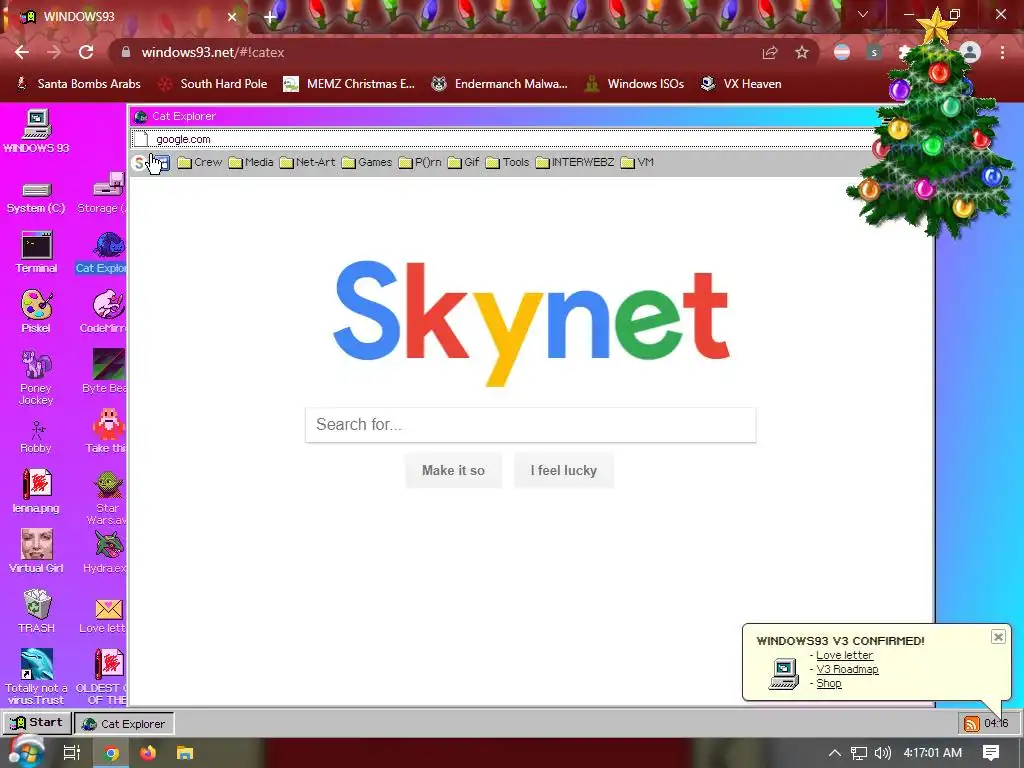Viewport: 1024px width, 768px height.
Task: Open the Tools bookmarks folder
Action: (x=507, y=163)
